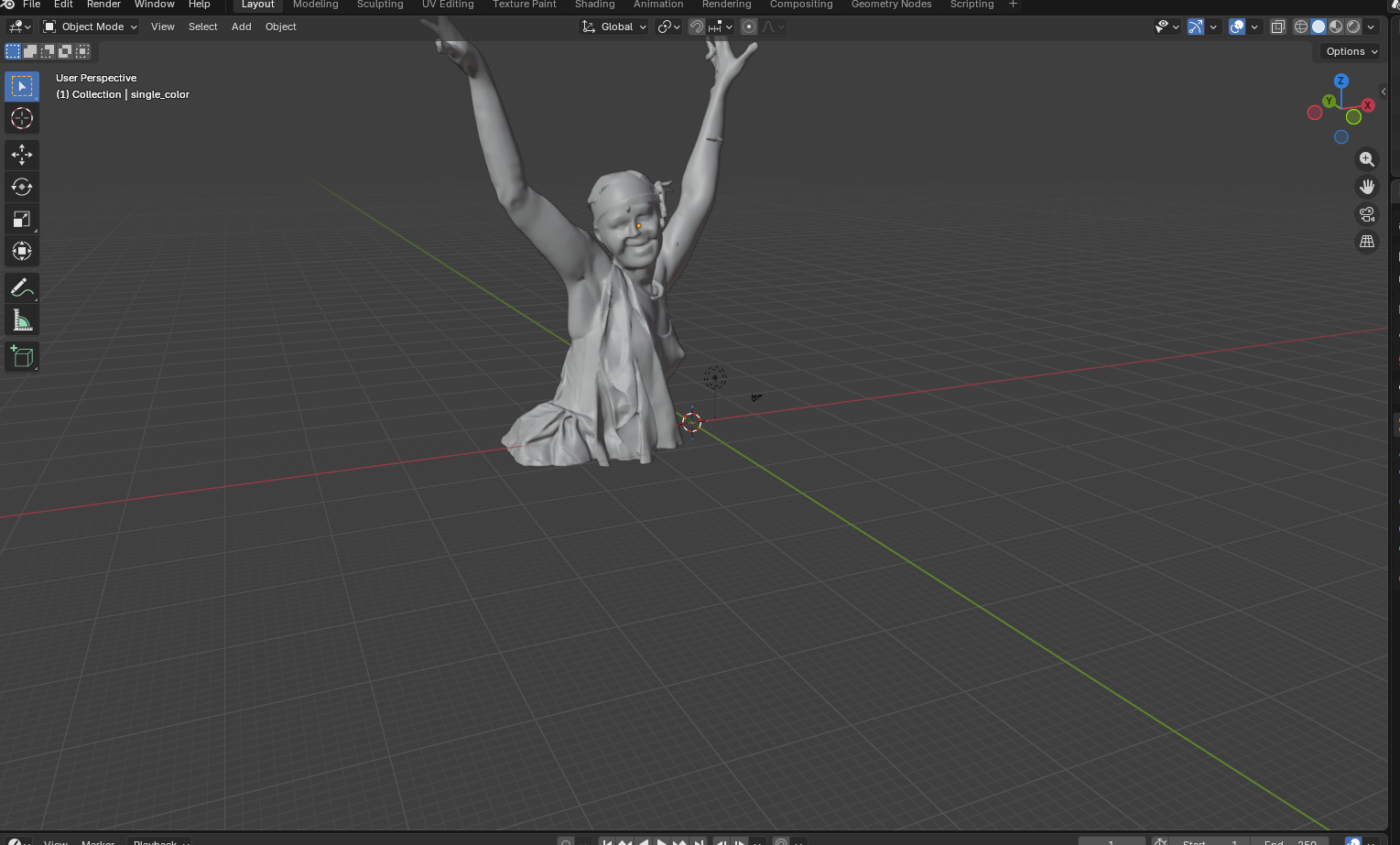Choose the Rotate tool

[22, 187]
